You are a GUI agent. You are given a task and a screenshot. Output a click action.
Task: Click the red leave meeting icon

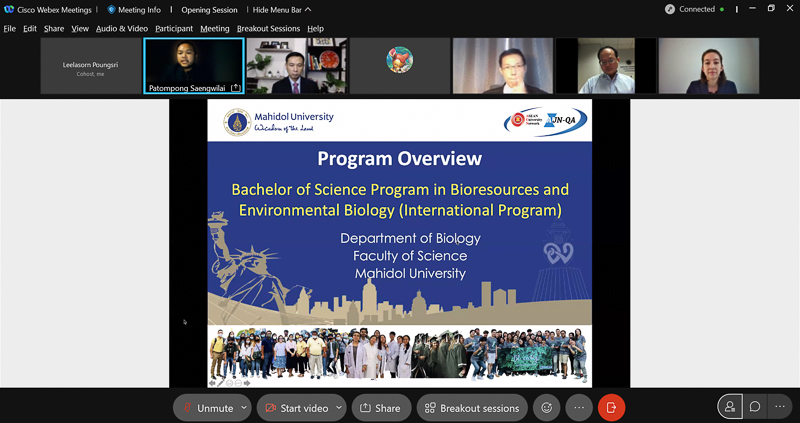pyautogui.click(x=611, y=408)
